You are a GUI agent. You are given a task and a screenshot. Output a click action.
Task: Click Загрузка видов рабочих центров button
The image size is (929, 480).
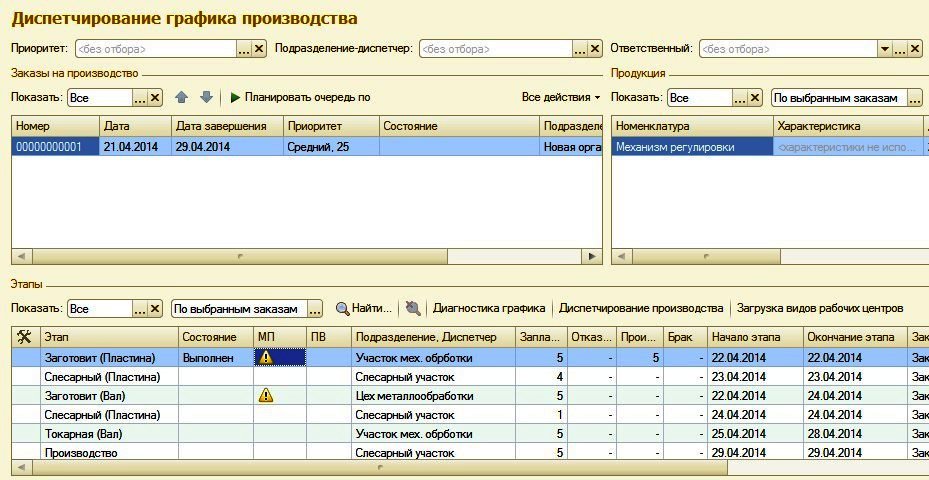(820, 308)
